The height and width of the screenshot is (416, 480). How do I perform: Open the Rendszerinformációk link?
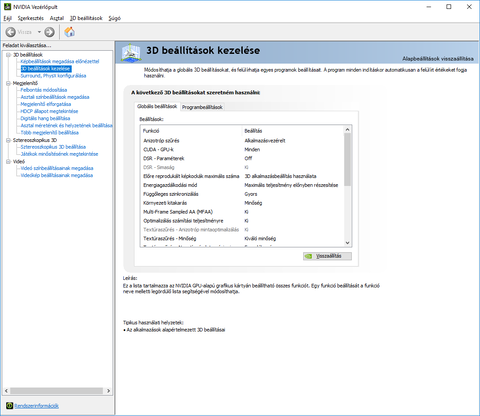tap(36, 406)
